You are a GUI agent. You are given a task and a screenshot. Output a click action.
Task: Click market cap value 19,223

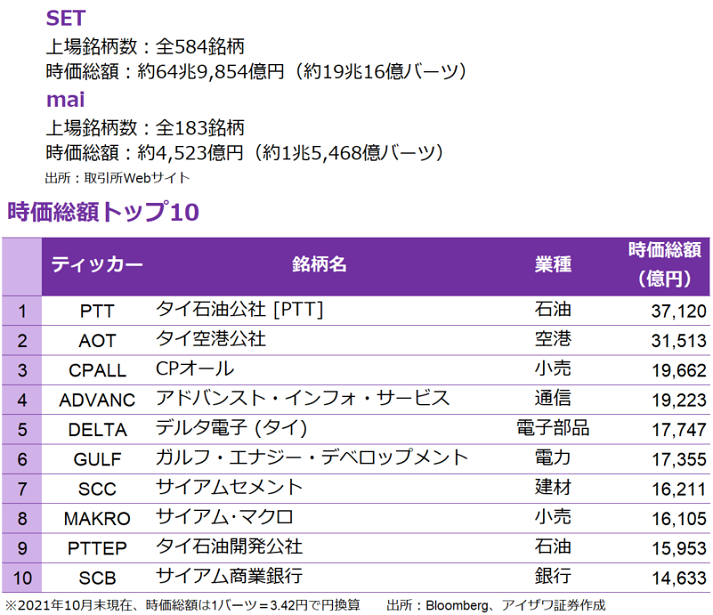(678, 400)
